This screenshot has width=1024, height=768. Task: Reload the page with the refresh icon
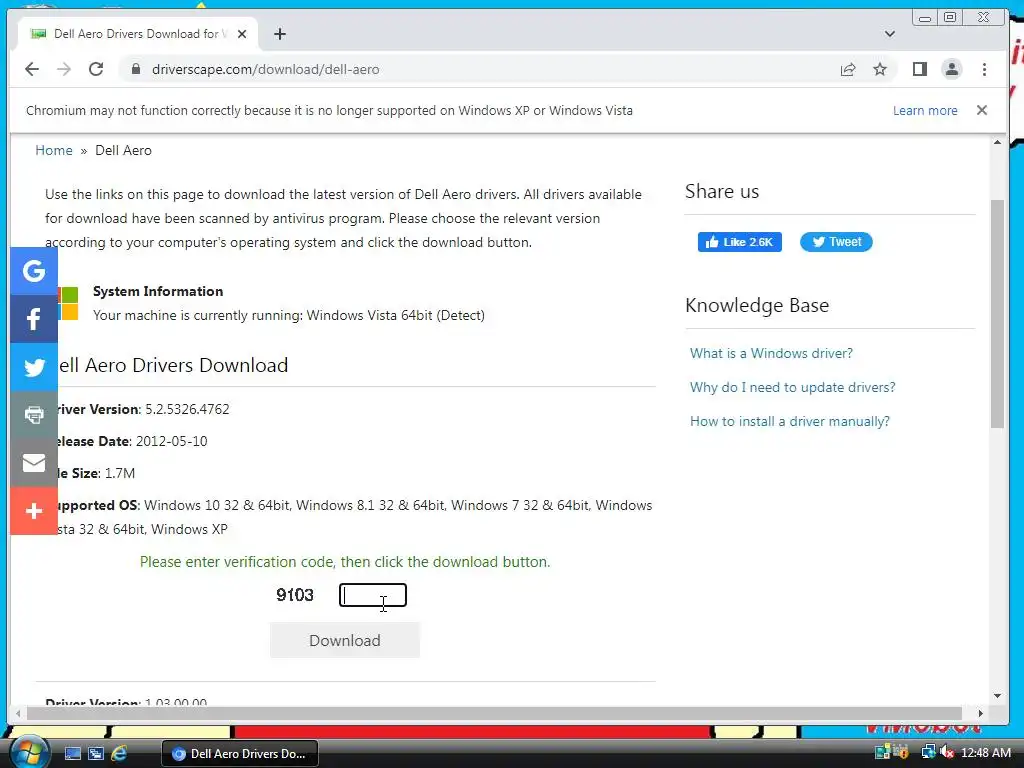tap(96, 69)
